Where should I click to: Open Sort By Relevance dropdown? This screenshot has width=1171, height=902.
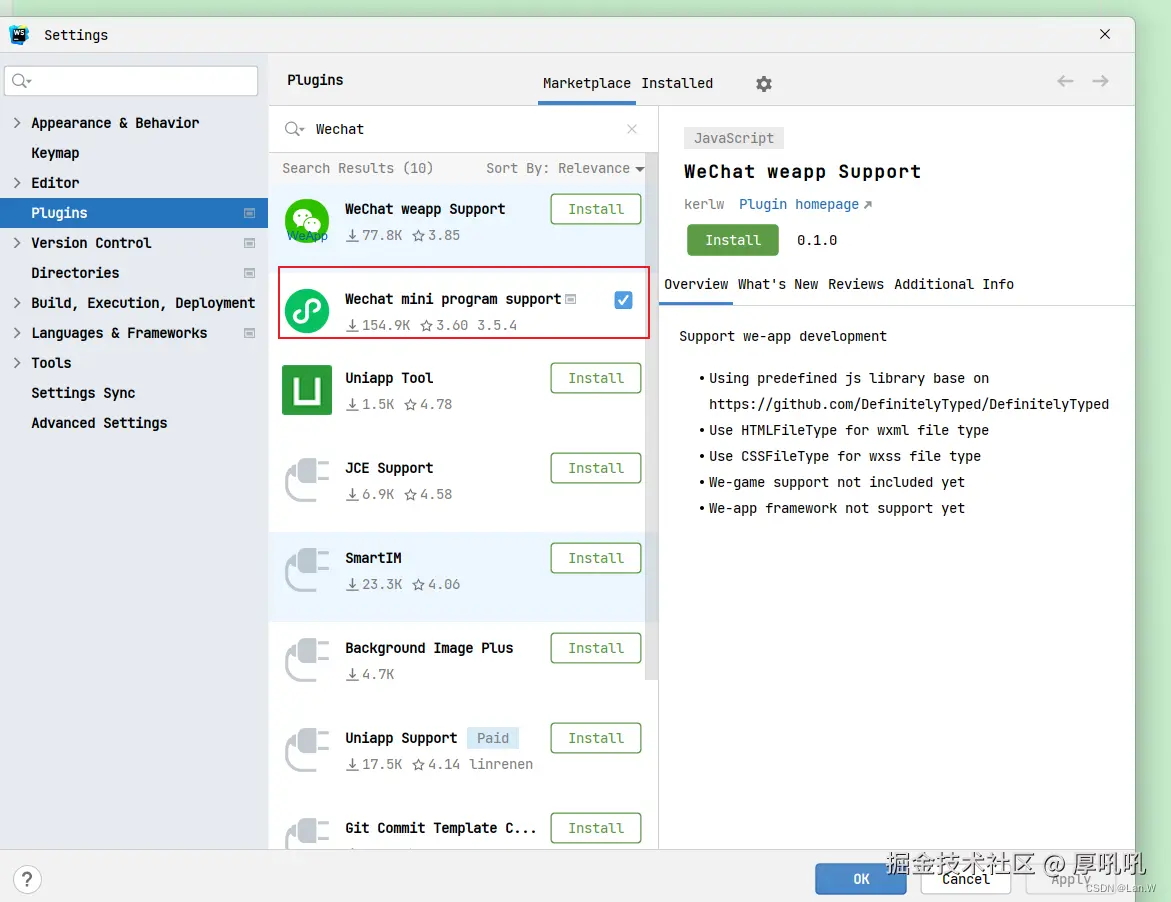pos(565,168)
